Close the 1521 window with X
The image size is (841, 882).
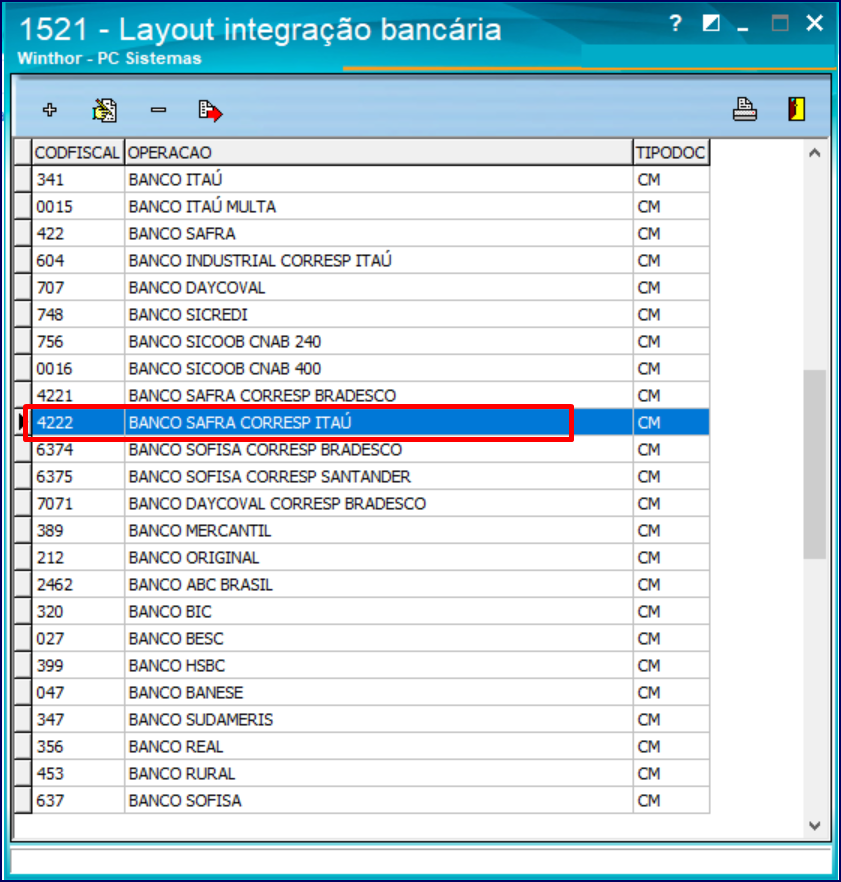tap(815, 23)
